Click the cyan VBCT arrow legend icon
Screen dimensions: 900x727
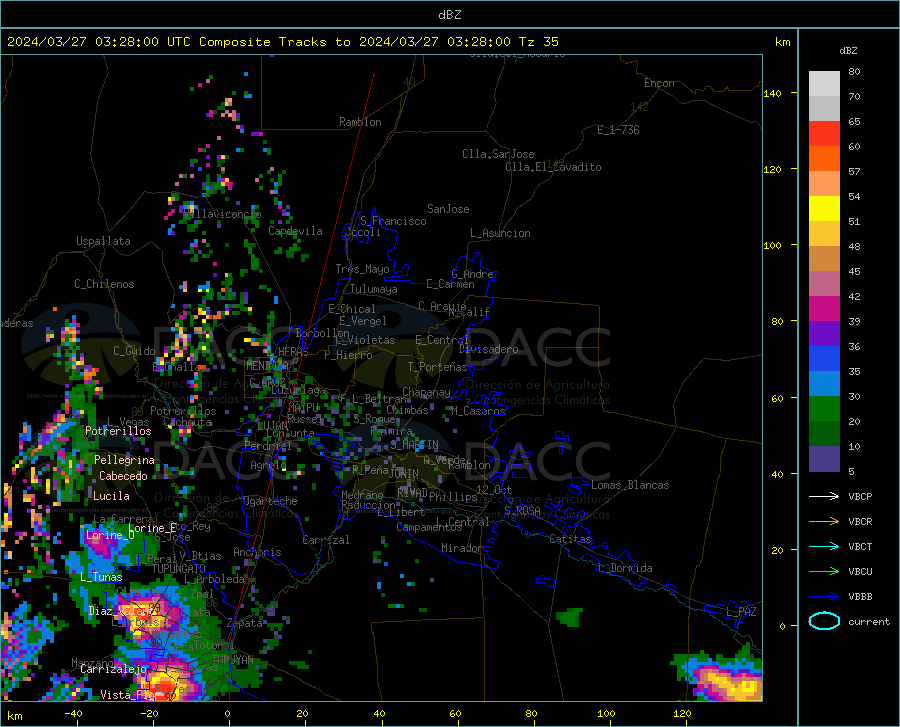coord(824,546)
